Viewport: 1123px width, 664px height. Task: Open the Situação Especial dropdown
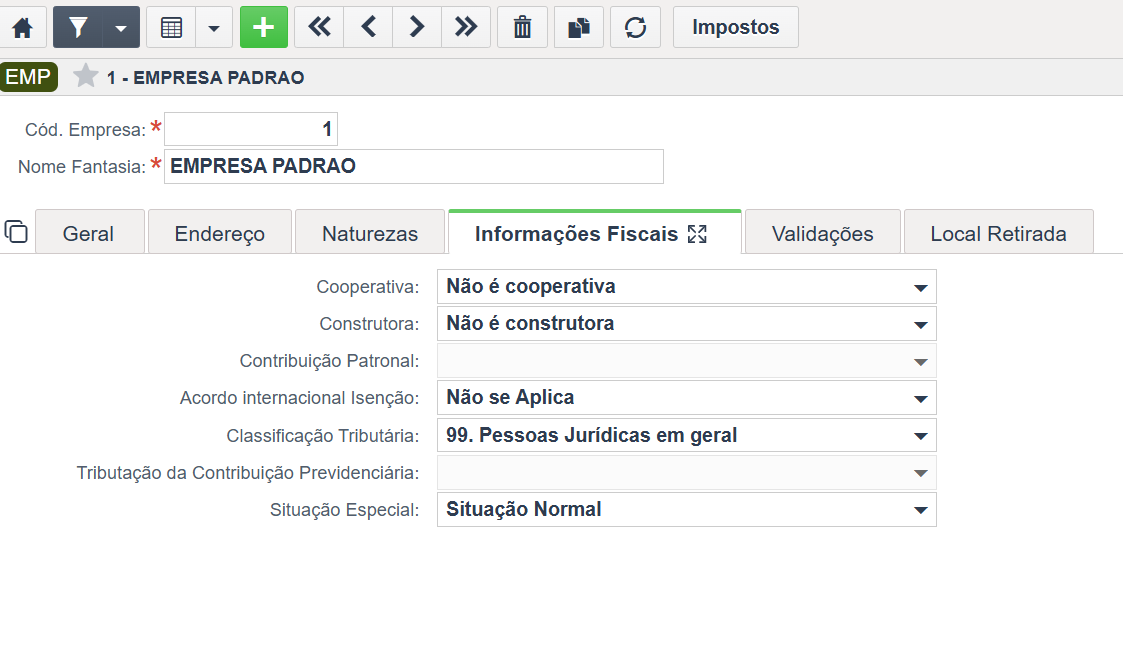point(687,509)
